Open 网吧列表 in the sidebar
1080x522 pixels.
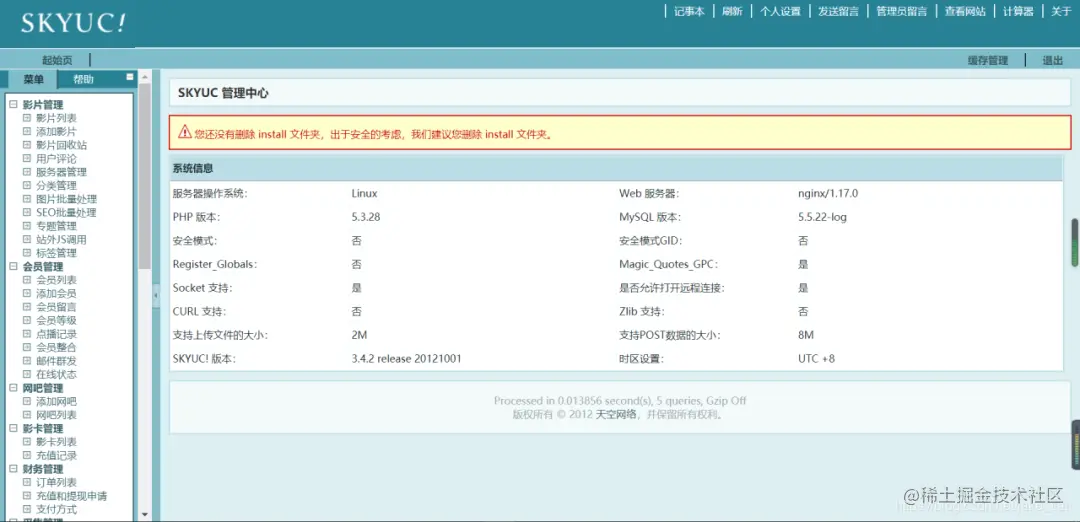(56, 415)
